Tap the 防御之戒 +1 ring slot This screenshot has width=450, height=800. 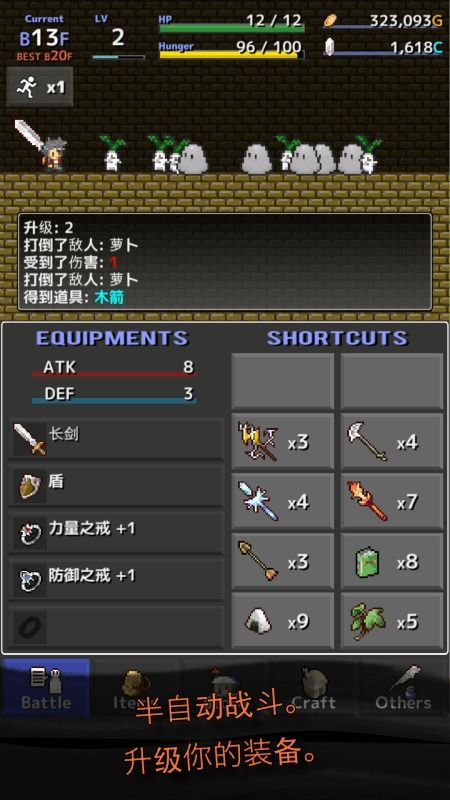click(x=116, y=580)
